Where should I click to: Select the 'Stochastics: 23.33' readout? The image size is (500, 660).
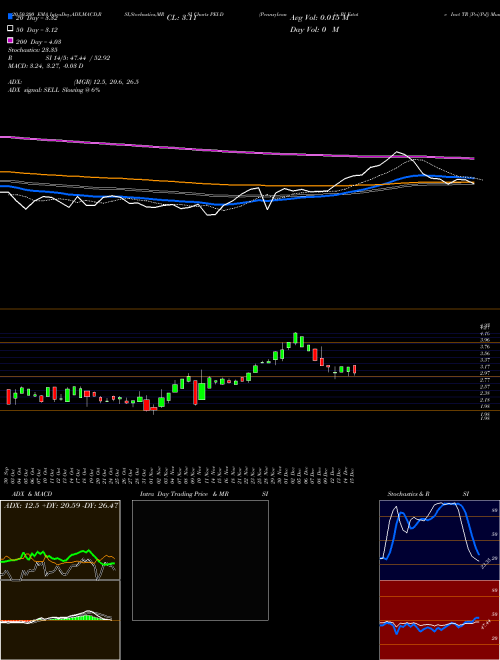coord(33,50)
